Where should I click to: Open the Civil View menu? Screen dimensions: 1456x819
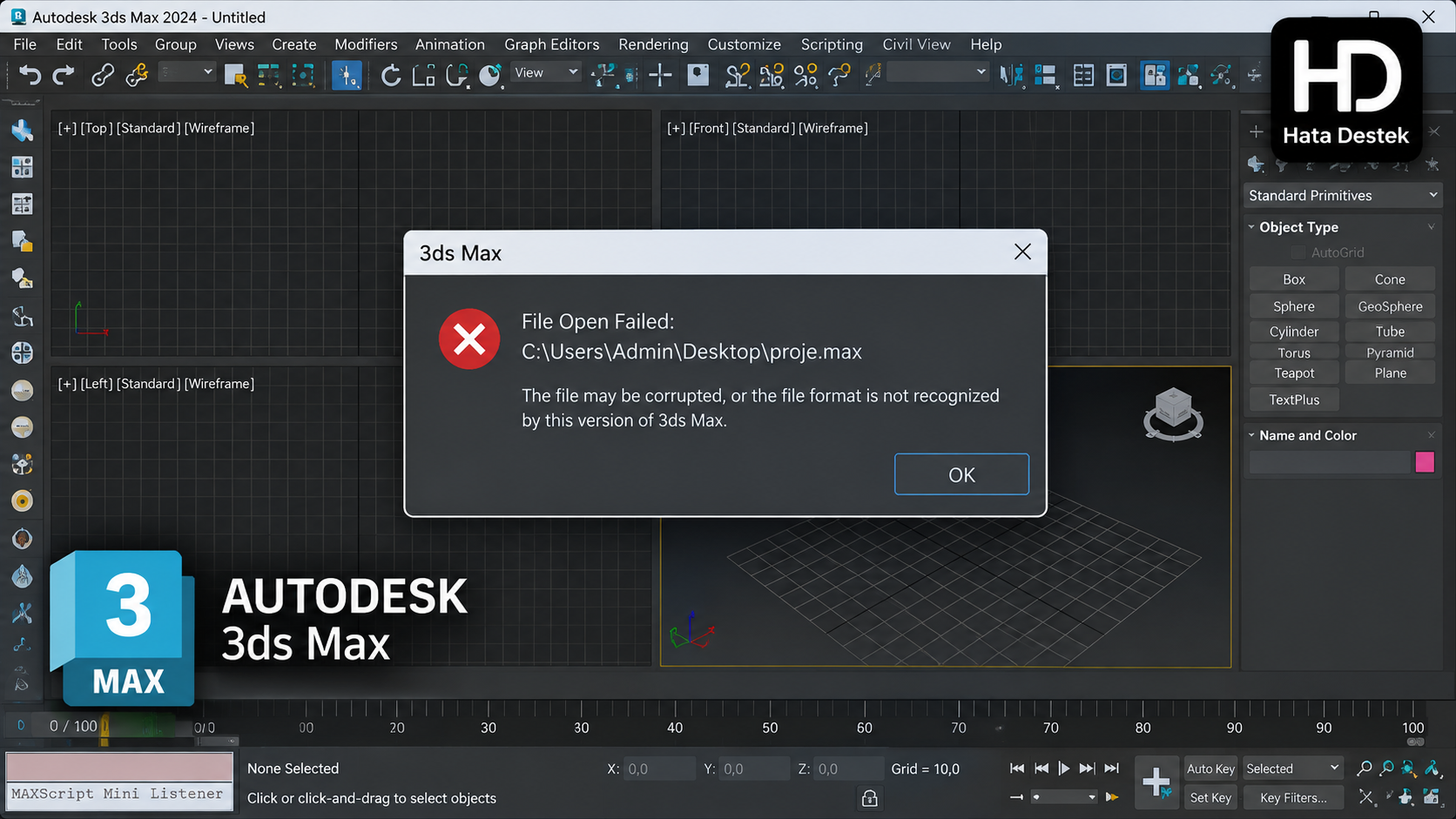click(916, 44)
